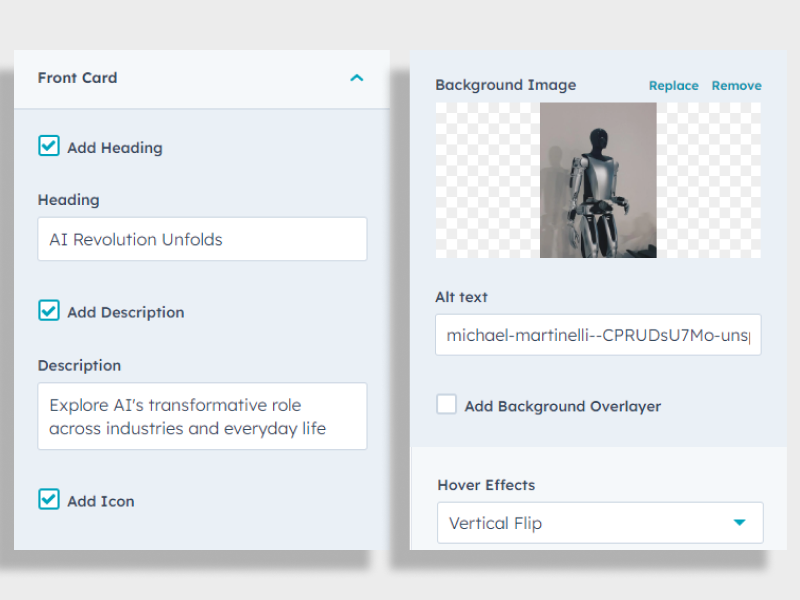
Task: Click the Add Icon label text
Action: (100, 501)
